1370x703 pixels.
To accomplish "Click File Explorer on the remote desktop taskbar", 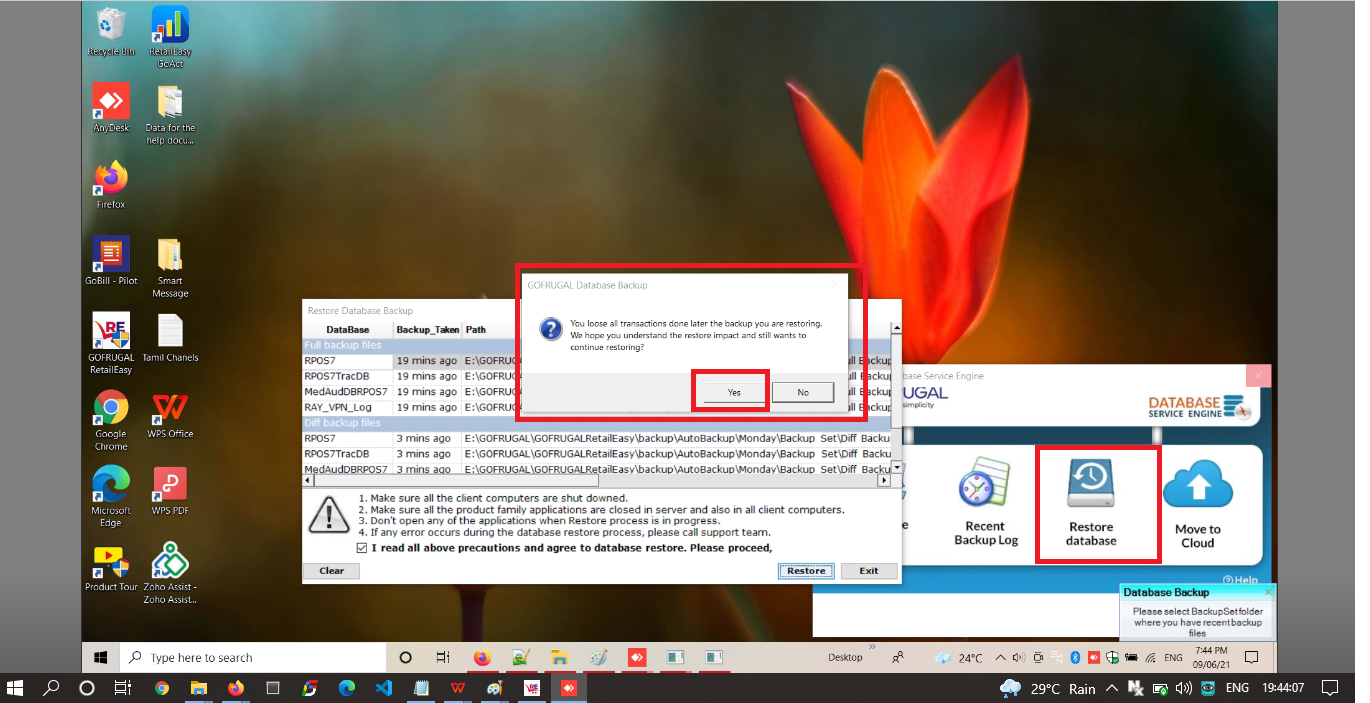I will (559, 657).
